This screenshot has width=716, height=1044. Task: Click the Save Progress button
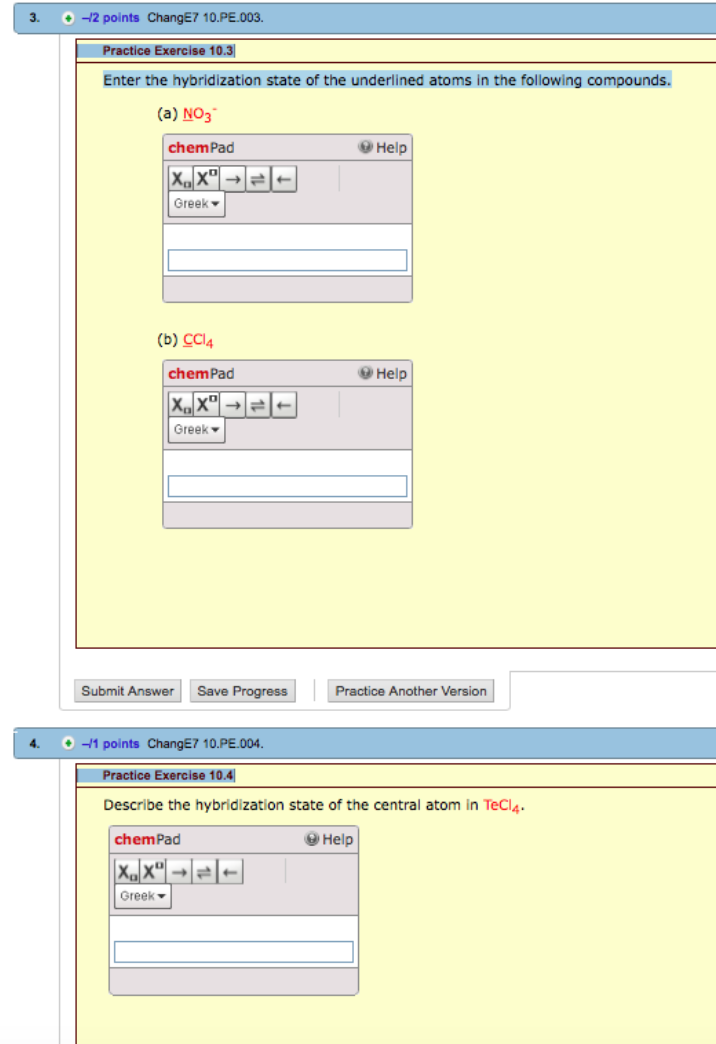coord(242,691)
